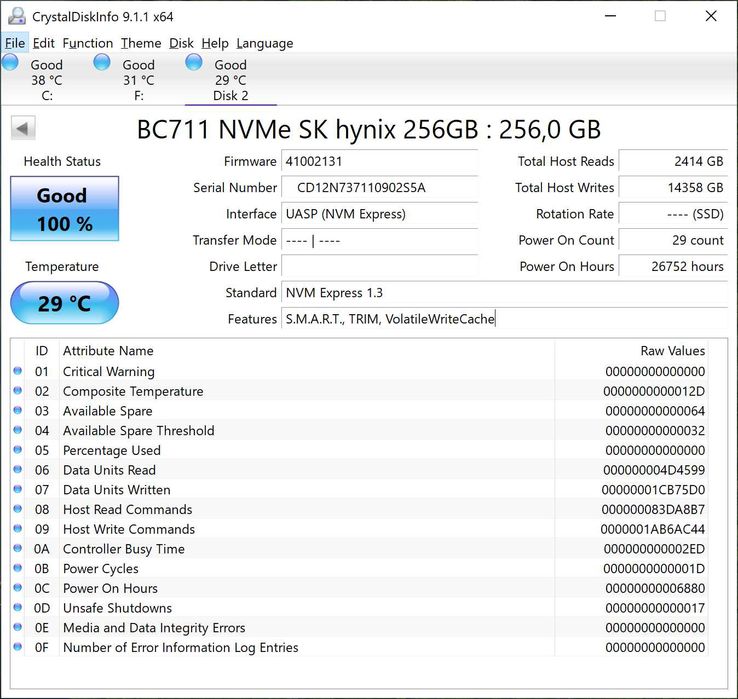Click the drive title BC711 NVMe SK hynix 256GB
The height and width of the screenshot is (699, 738).
(369, 129)
